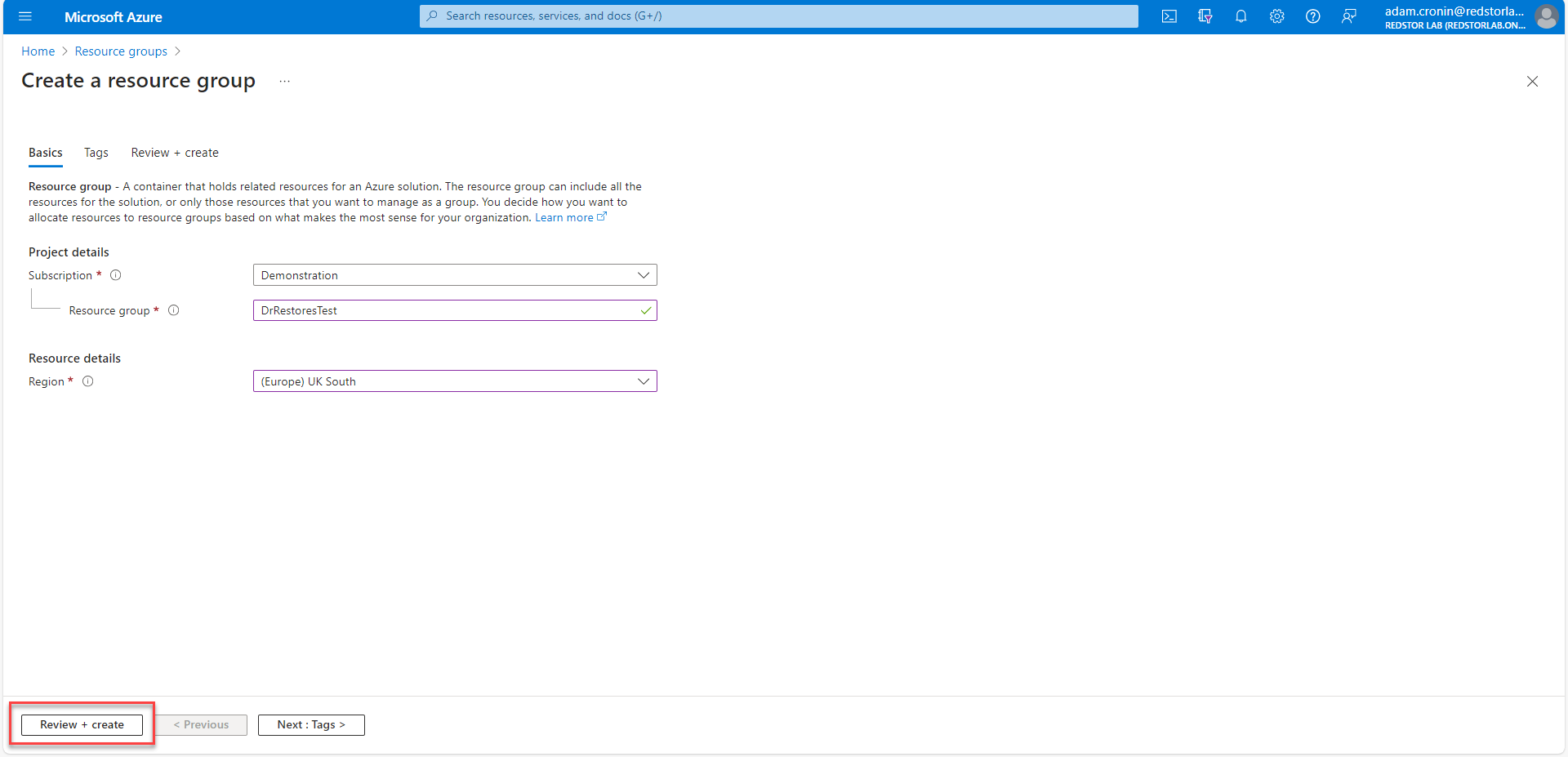Image resolution: width=1568 pixels, height=757 pixels.
Task: Click the Resource group name field
Action: click(x=455, y=310)
